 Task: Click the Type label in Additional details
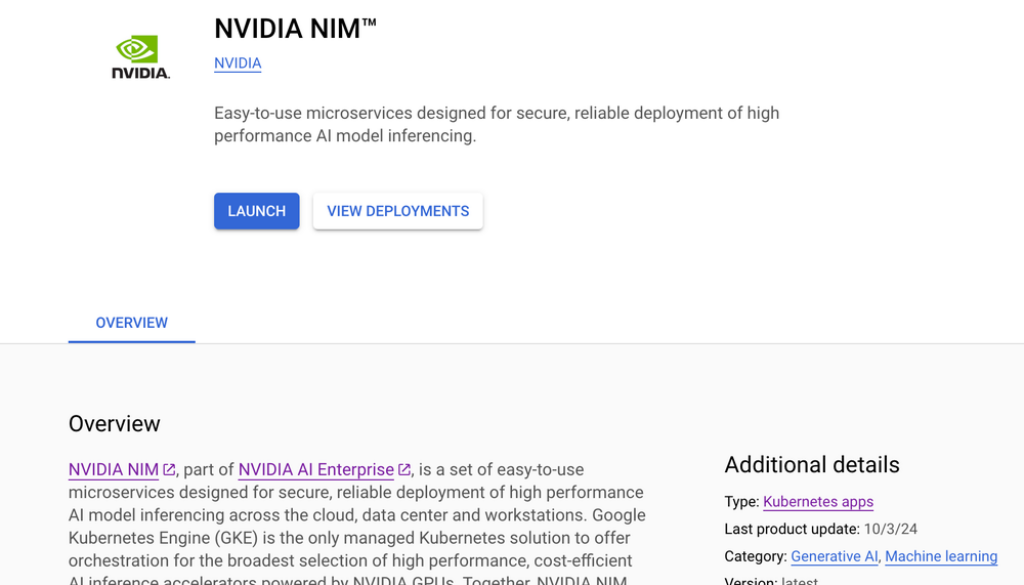[740, 502]
